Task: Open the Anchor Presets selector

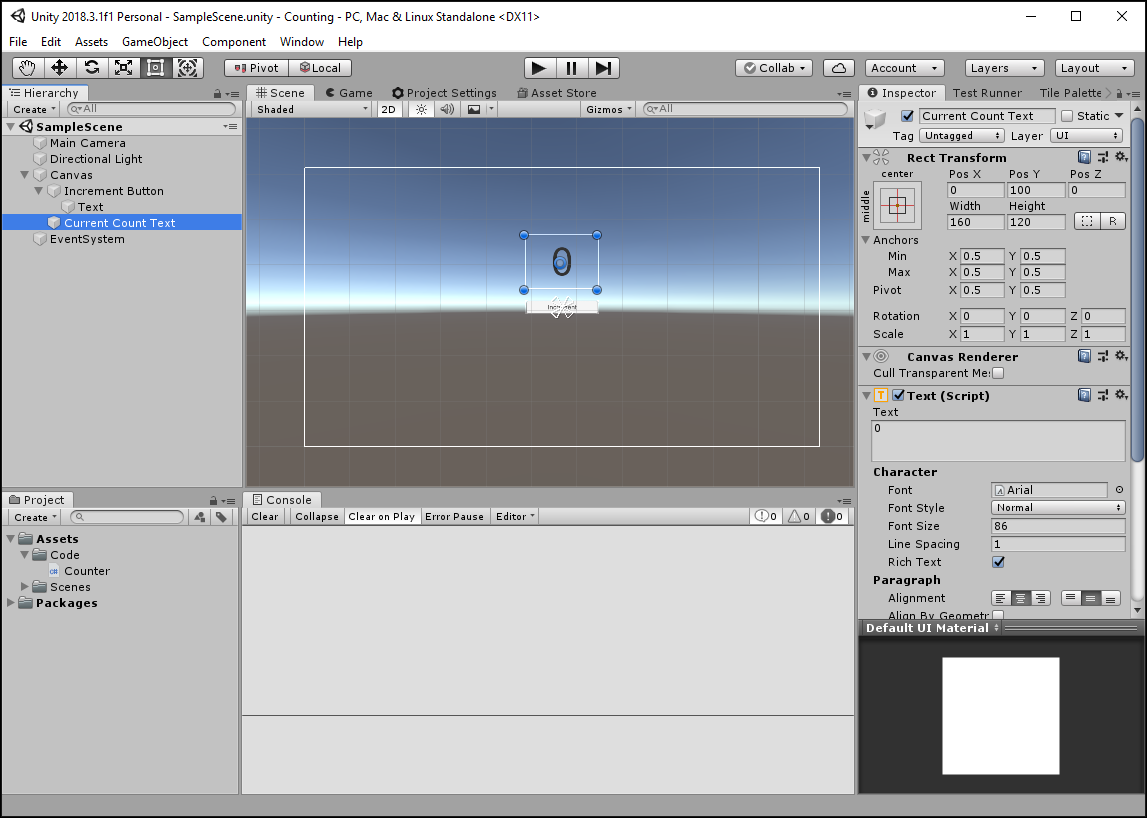Action: pyautogui.click(x=898, y=207)
